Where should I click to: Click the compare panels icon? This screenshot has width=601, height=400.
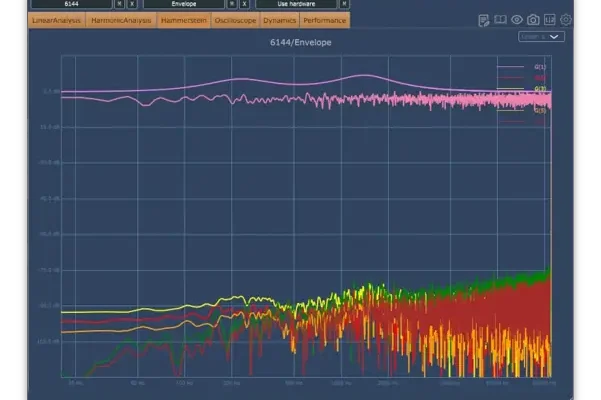(549, 20)
